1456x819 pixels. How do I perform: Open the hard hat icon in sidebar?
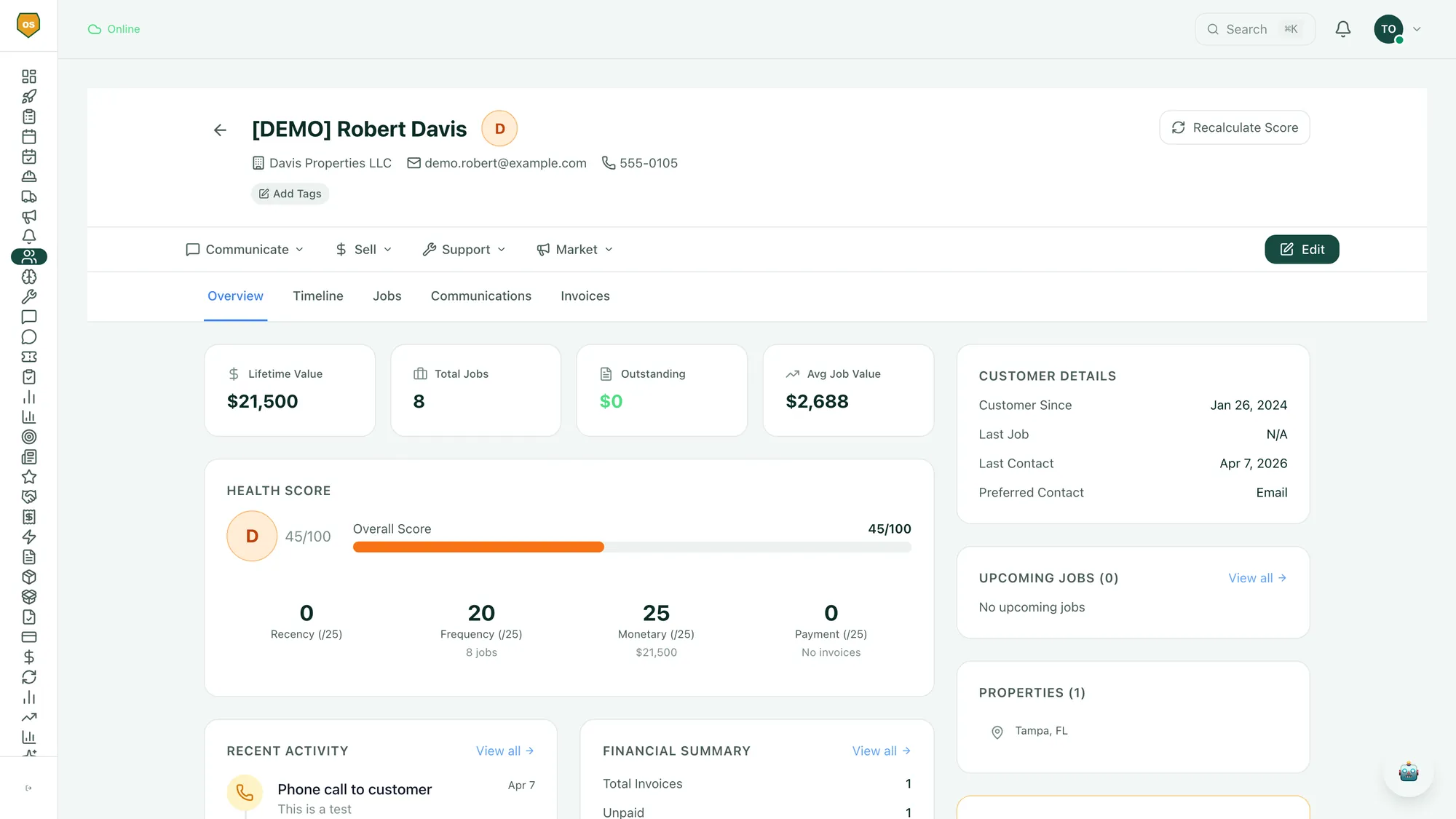(28, 176)
